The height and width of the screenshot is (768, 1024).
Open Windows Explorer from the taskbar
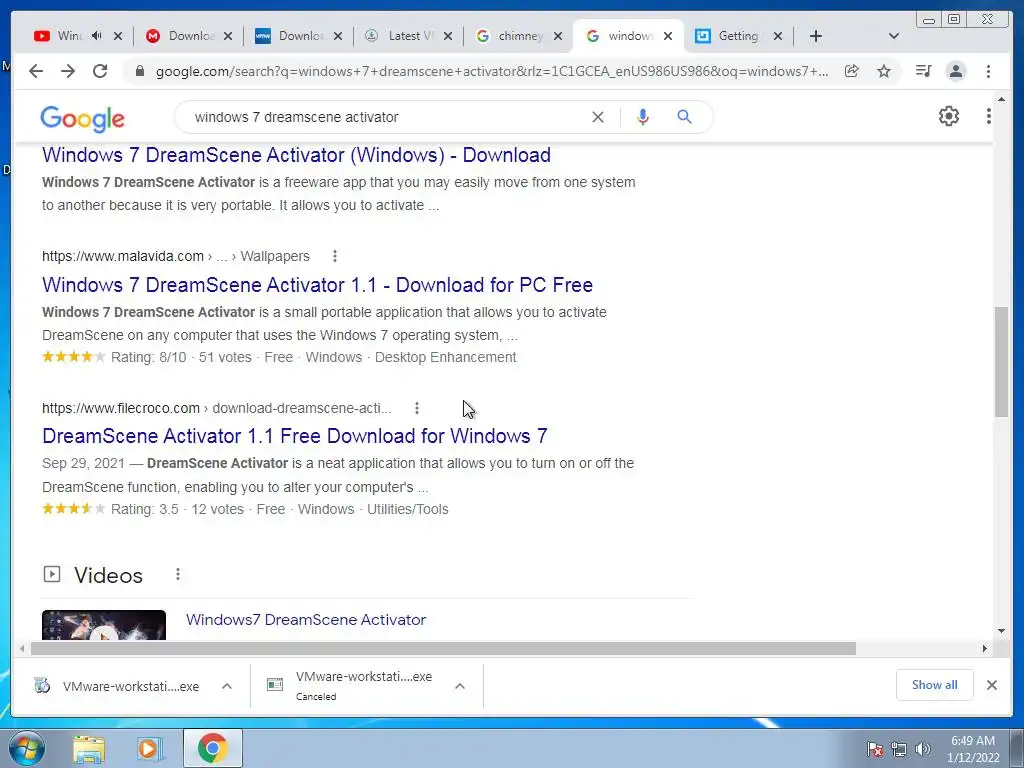89,748
